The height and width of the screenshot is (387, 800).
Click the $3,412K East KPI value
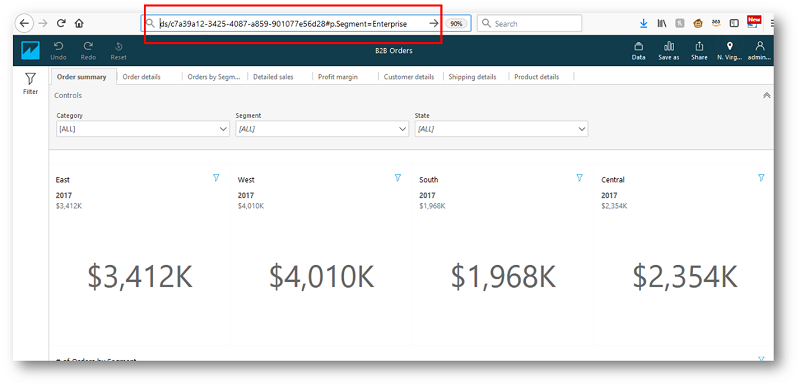(140, 277)
